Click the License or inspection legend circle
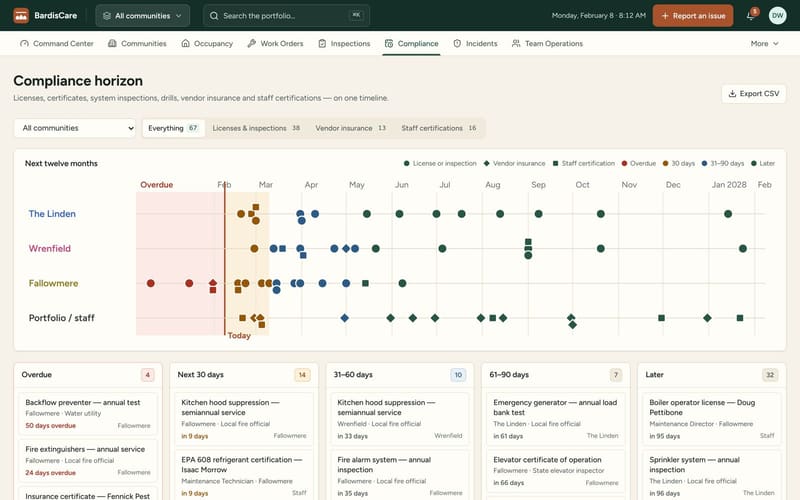The width and height of the screenshot is (800, 500). coord(407,164)
